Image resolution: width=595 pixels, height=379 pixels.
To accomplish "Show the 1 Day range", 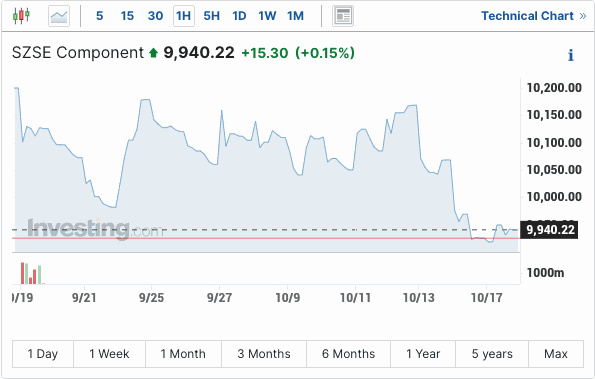I will [43, 354].
